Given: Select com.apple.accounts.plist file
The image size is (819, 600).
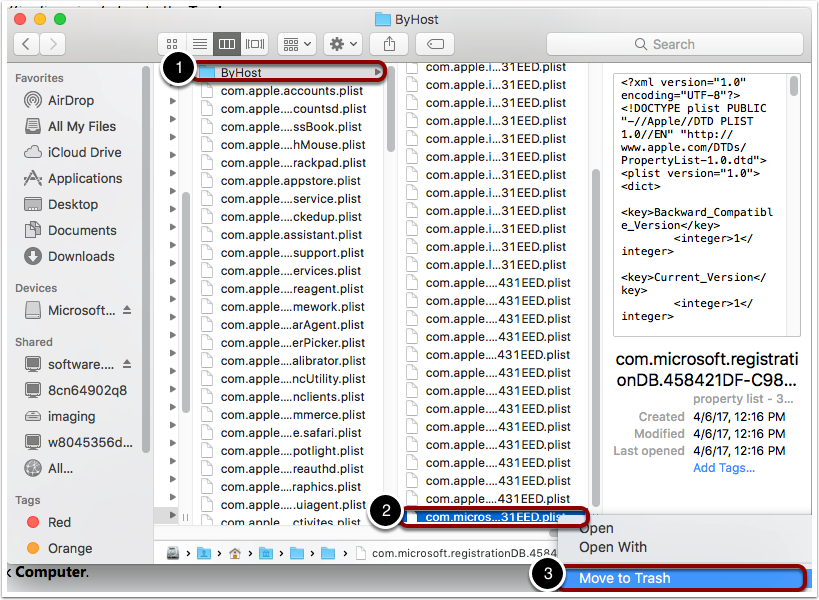Looking at the screenshot, I should [291, 91].
